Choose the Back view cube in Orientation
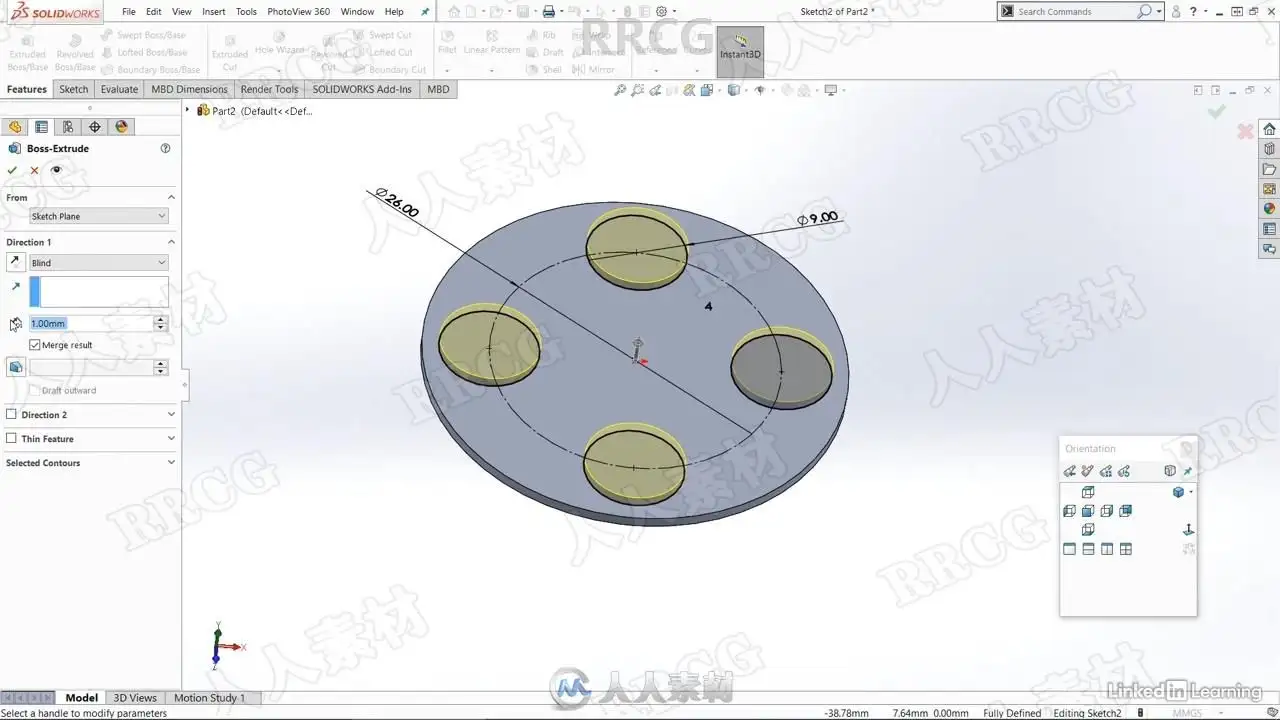The height and width of the screenshot is (720, 1280). click(1126, 511)
